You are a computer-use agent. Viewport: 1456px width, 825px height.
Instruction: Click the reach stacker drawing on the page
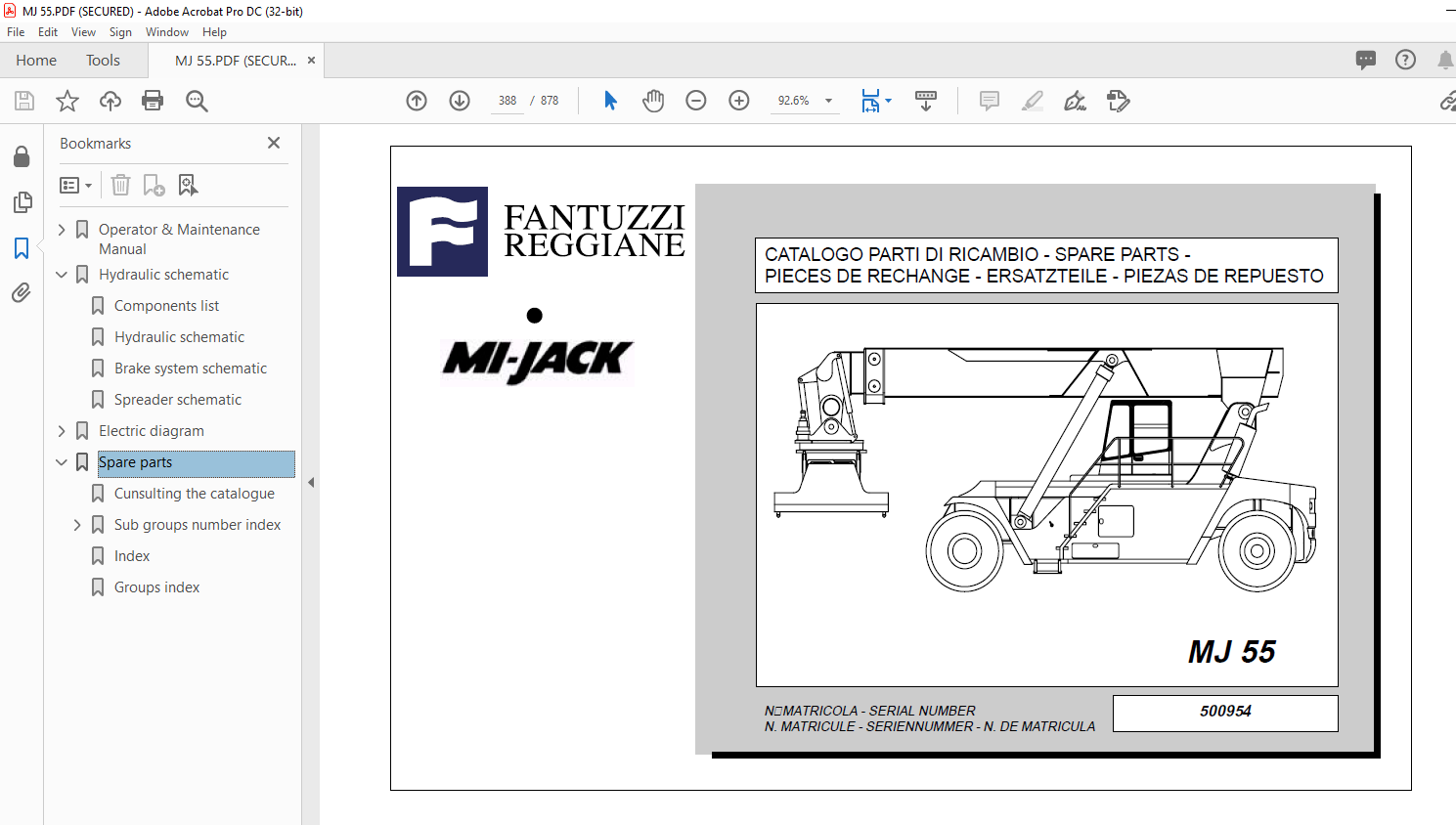tap(1045, 471)
